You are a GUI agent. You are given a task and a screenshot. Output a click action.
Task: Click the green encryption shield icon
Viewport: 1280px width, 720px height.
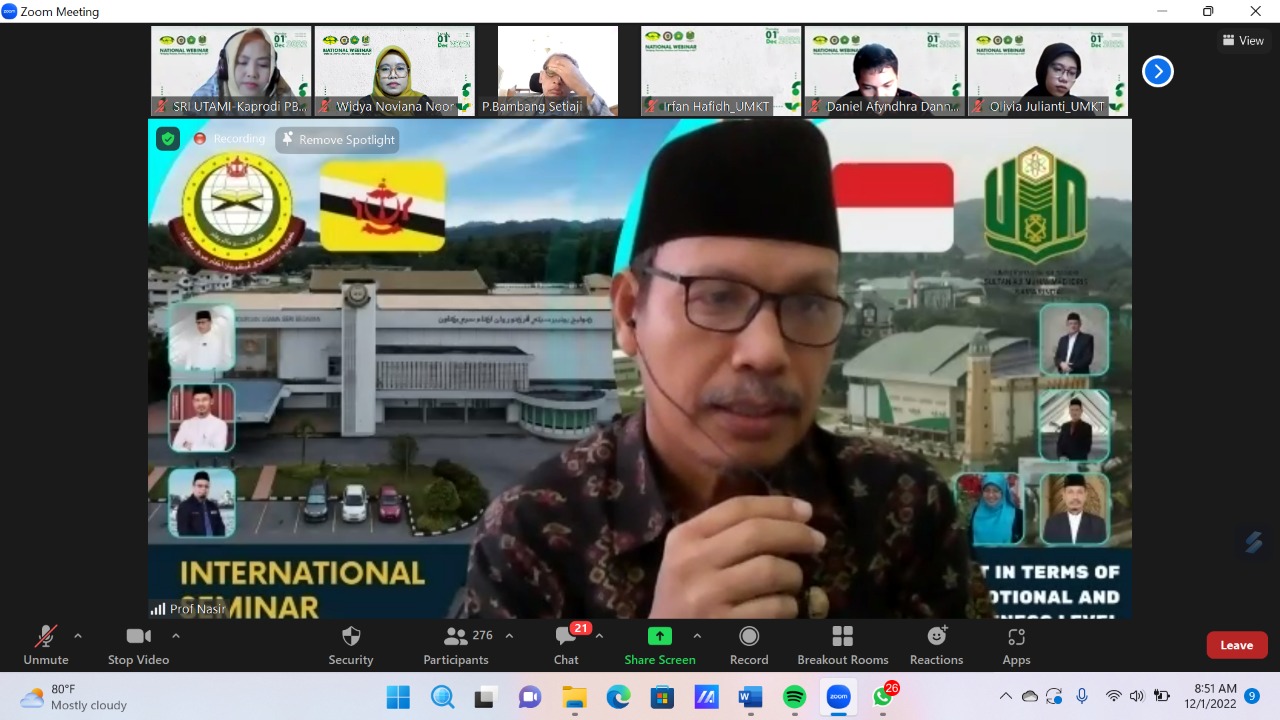167,139
